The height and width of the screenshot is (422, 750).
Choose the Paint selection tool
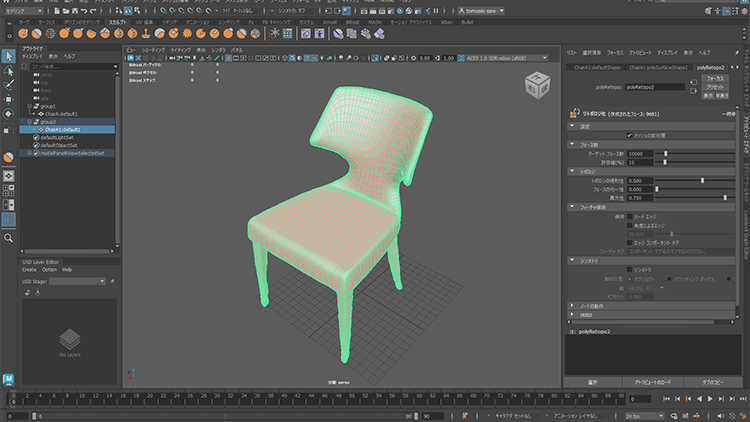point(8,85)
